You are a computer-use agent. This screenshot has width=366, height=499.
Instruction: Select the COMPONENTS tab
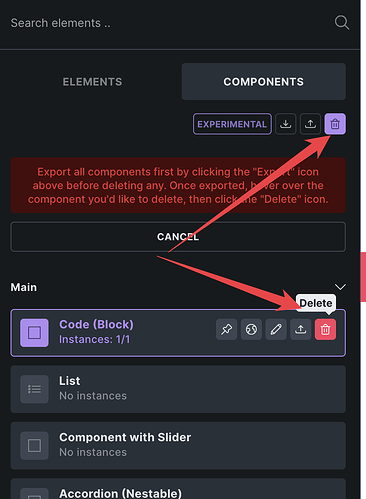(264, 82)
